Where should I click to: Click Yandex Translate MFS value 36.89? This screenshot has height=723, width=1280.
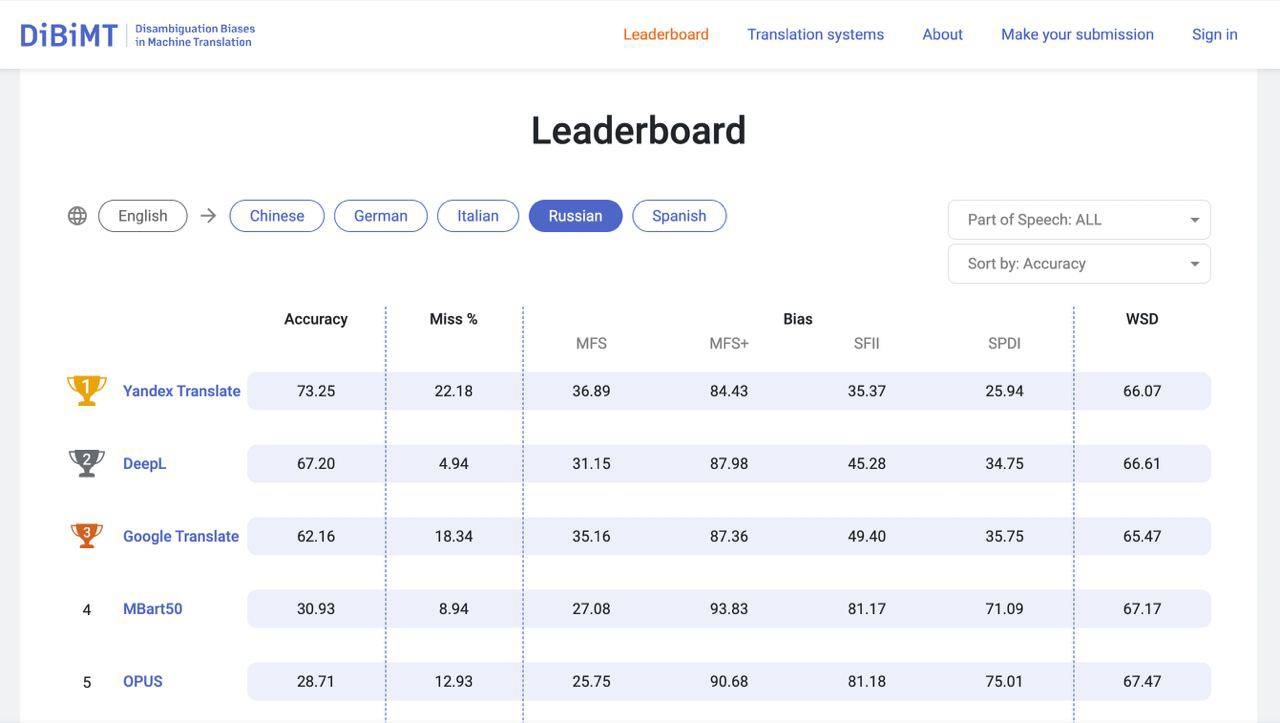coord(591,391)
